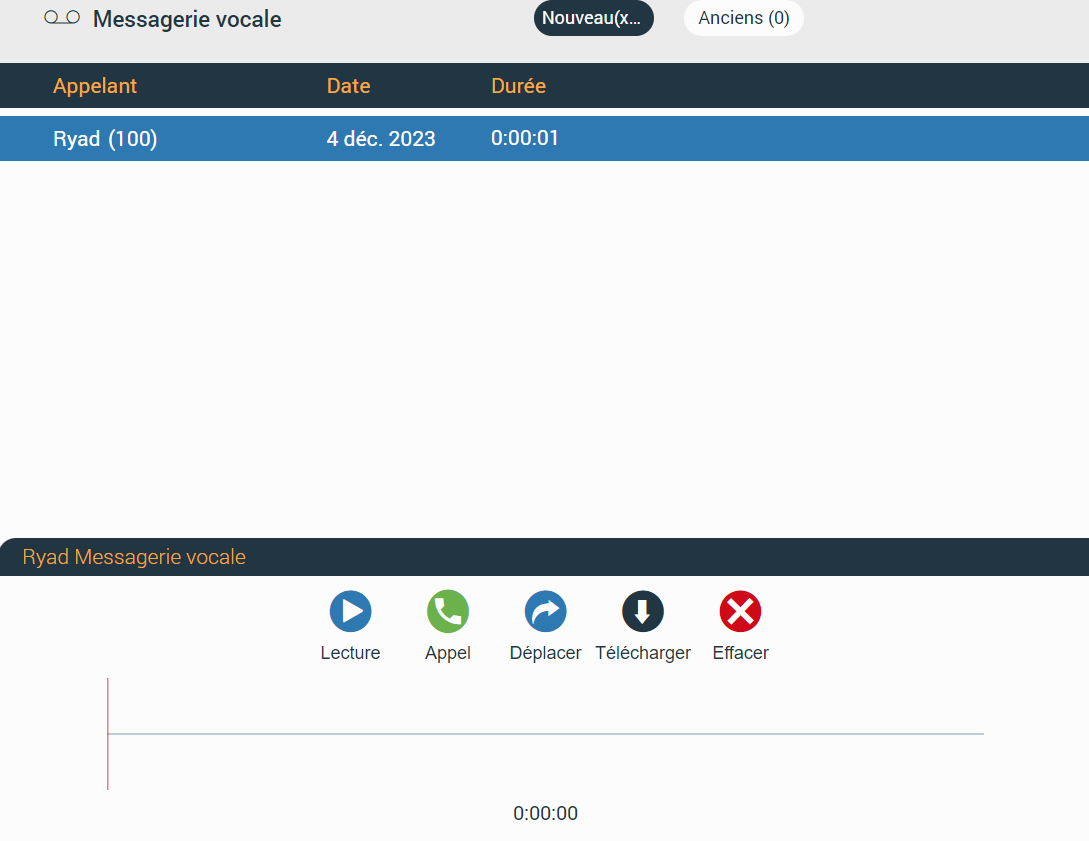Click the Messagerie vocale page title
The image size is (1089, 841).
(187, 19)
